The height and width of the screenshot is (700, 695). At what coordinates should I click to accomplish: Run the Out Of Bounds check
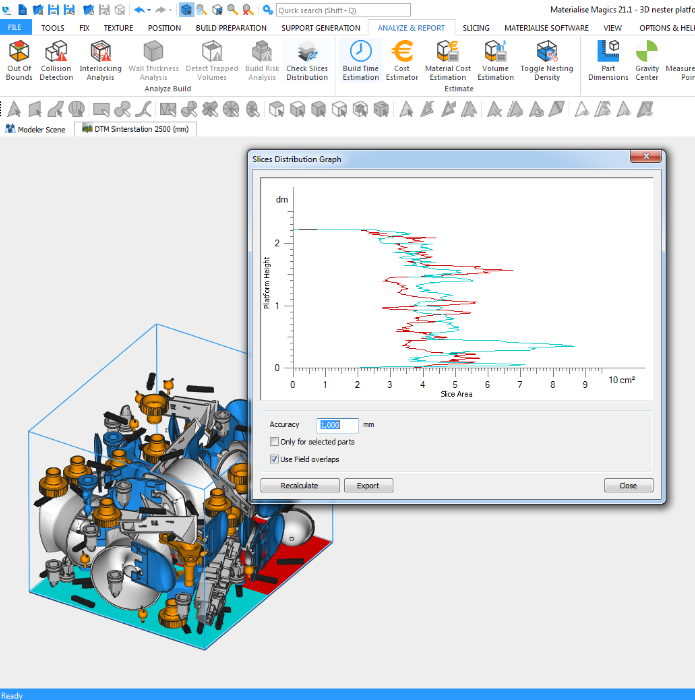19,60
